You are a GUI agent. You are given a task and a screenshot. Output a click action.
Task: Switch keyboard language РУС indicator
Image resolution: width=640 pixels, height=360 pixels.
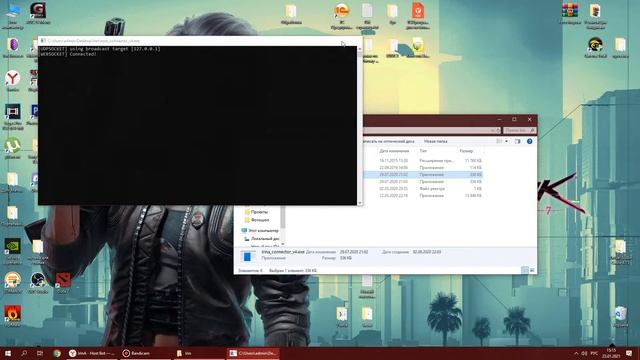click(x=594, y=353)
